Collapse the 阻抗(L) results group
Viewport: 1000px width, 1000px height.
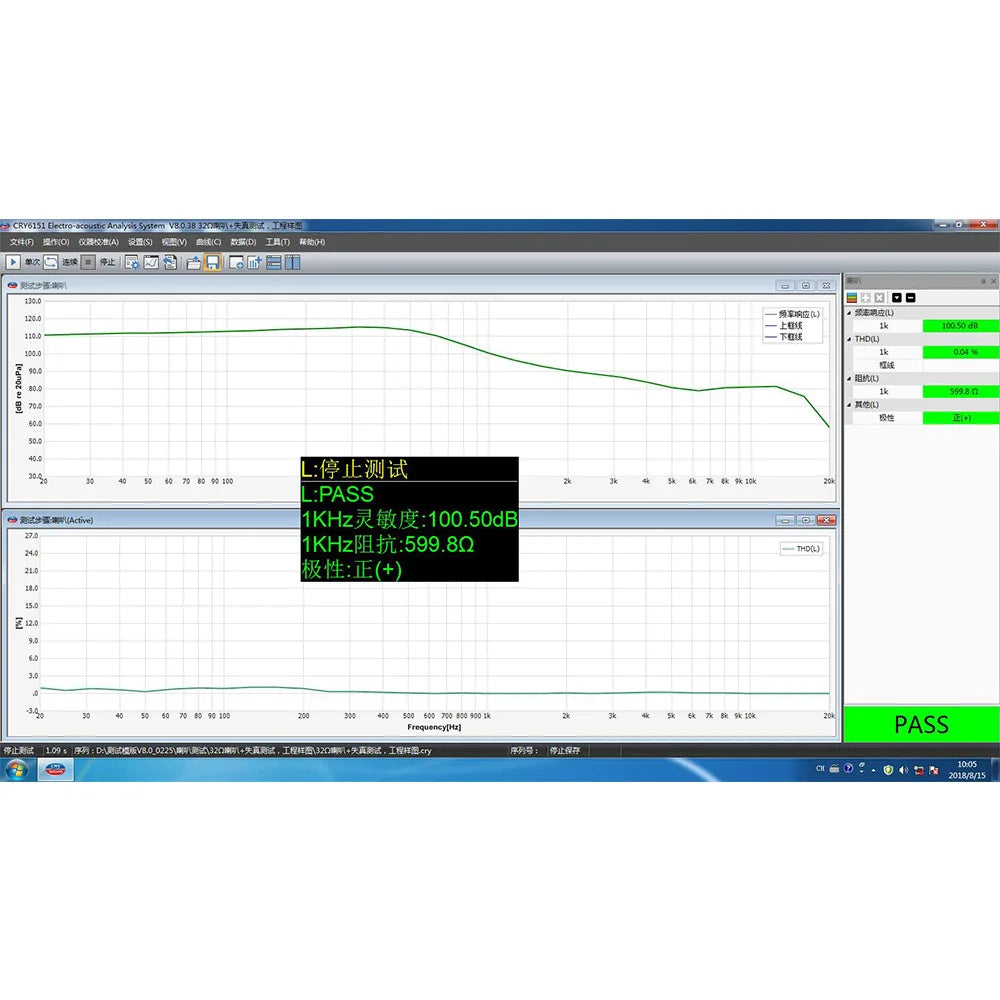point(851,378)
